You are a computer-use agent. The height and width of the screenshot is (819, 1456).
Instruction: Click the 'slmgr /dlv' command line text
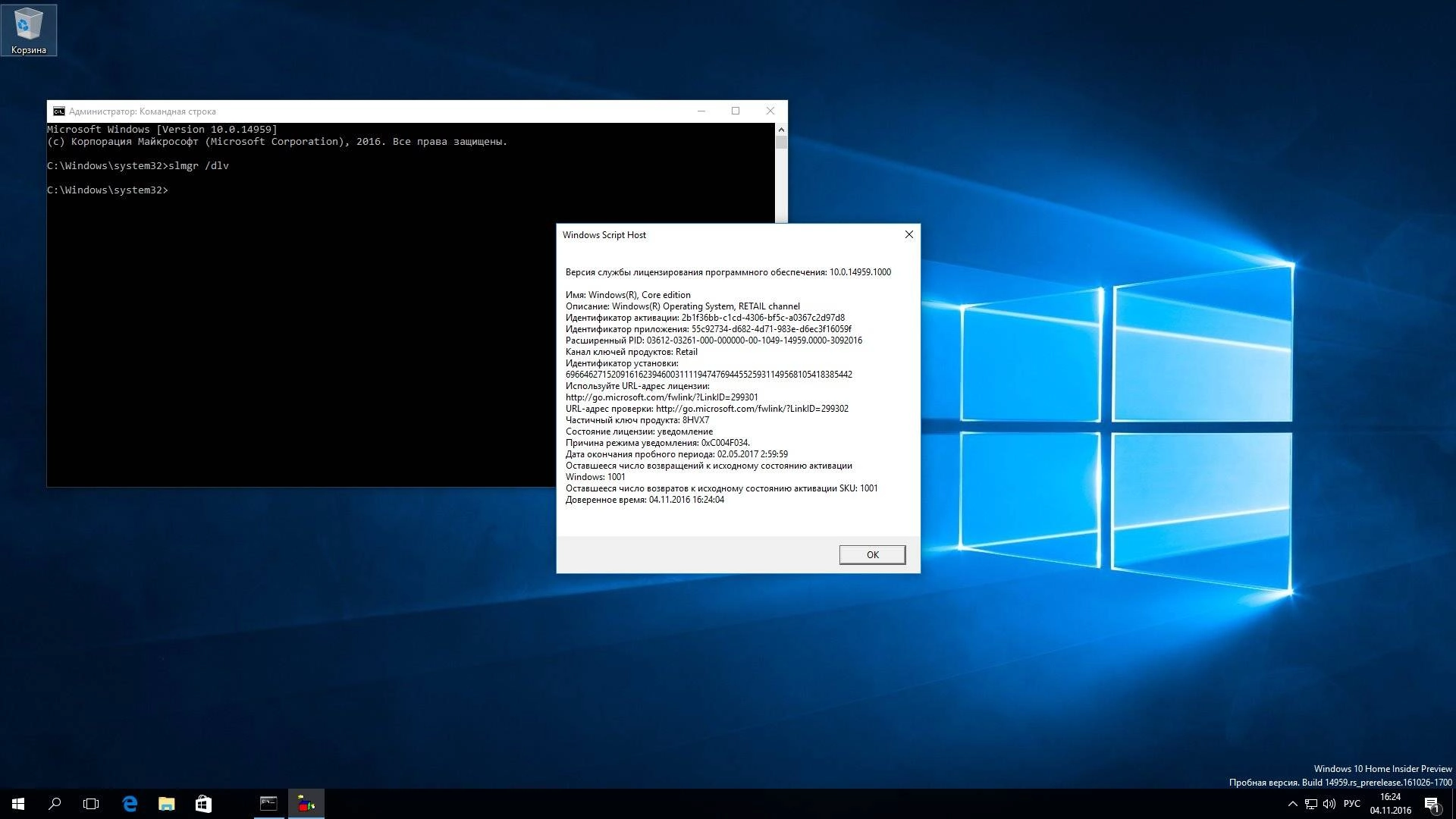[x=199, y=166]
